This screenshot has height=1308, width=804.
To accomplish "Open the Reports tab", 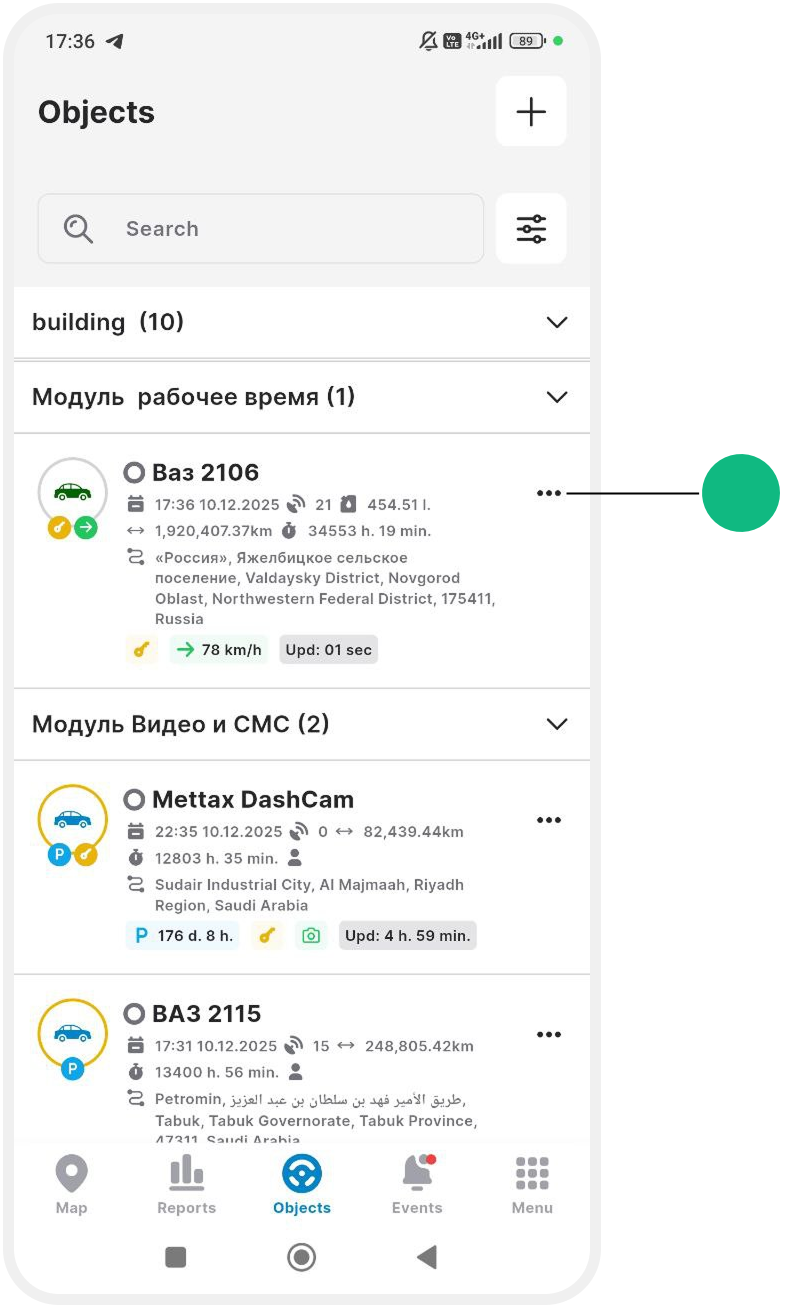I will [x=186, y=1185].
